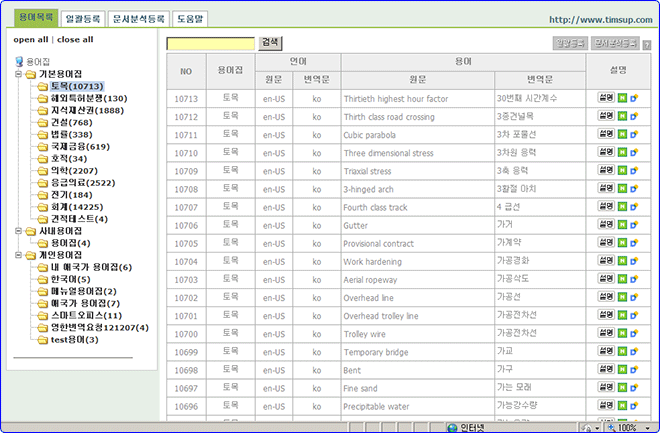Click green N icon for Cubic parabola row
660x437 pixels.
click(x=622, y=134)
